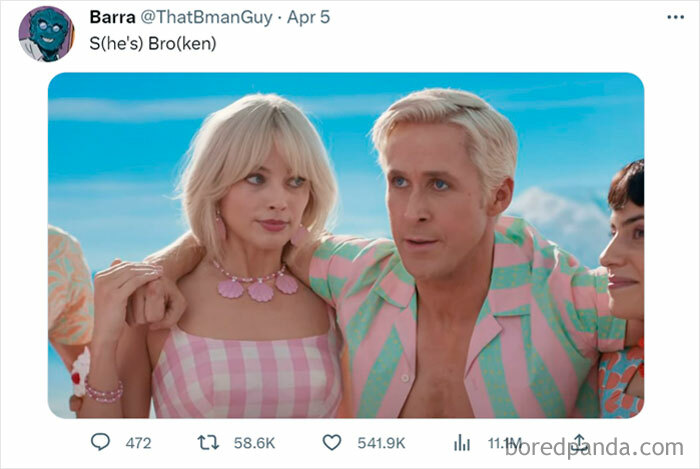The height and width of the screenshot is (469, 700).
Task: Open Barra's profile avatar
Action: pos(46,34)
